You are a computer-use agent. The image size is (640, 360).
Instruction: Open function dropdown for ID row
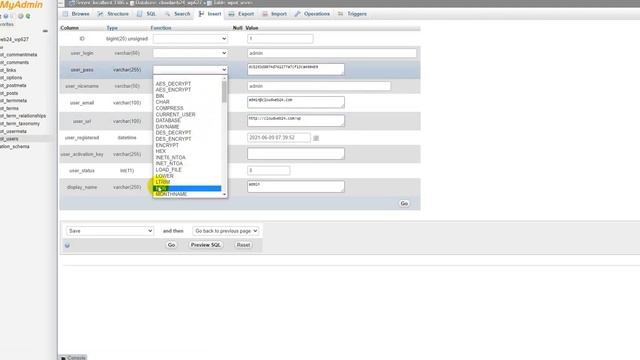tap(190, 39)
